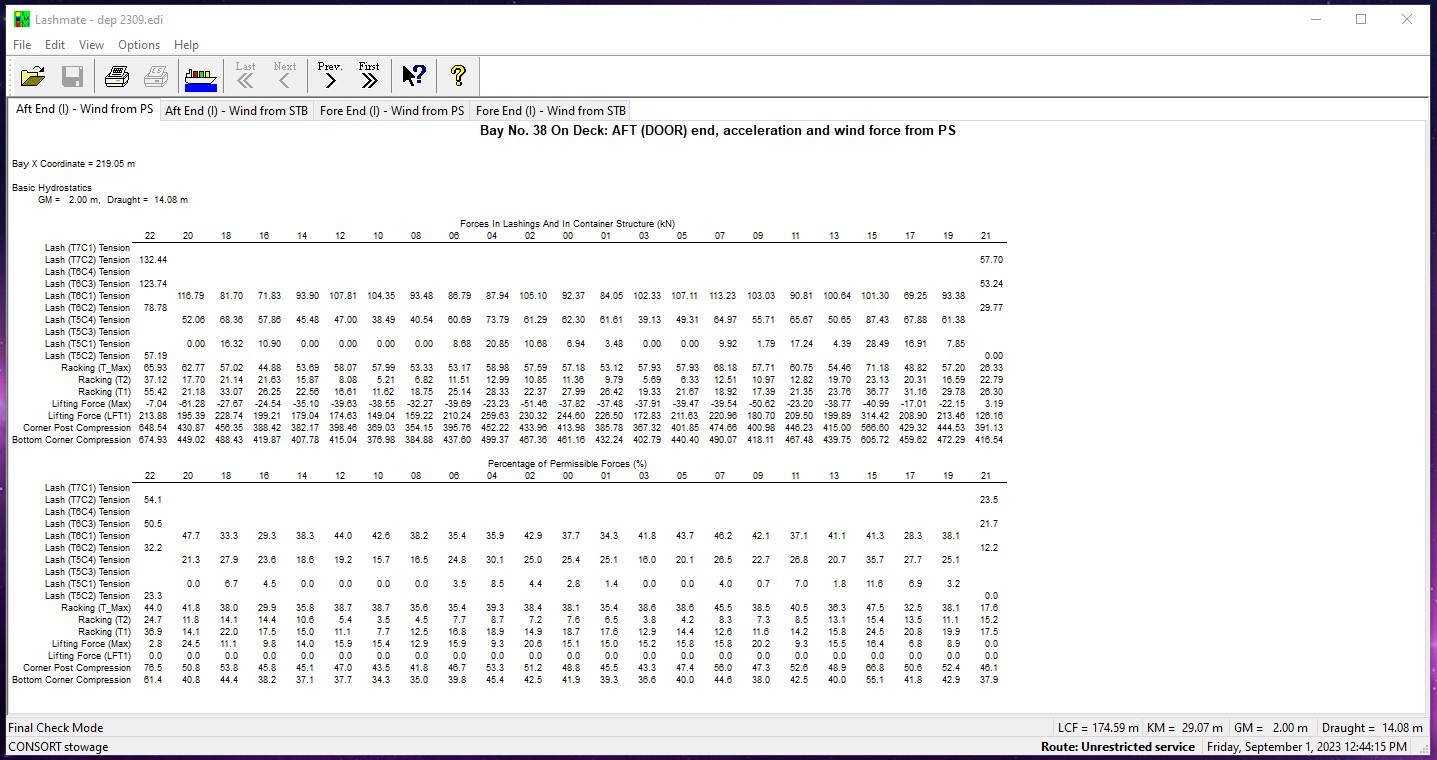Click the Lashmate app icon in title bar
Image resolution: width=1437 pixels, height=760 pixels.
pyautogui.click(x=21, y=19)
